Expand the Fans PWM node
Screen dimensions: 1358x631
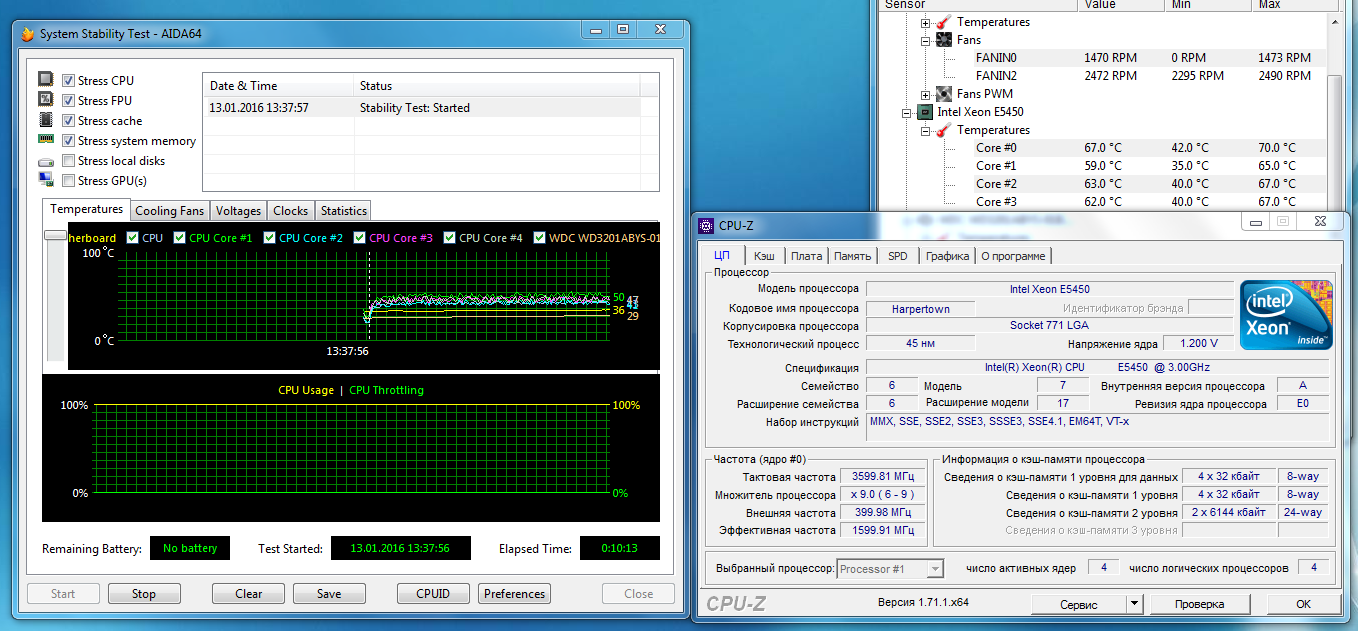click(x=926, y=94)
